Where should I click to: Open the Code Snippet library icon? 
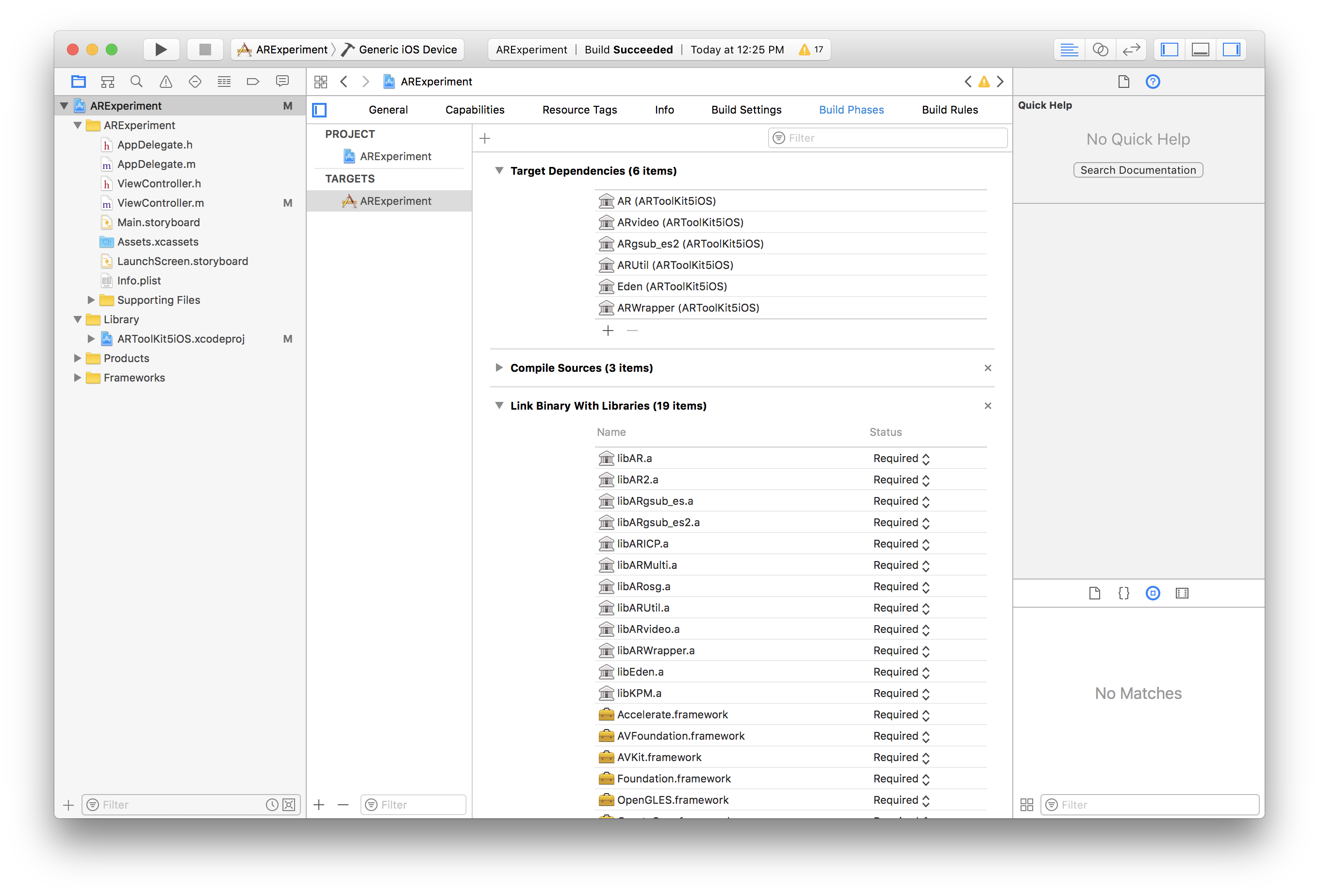tap(1123, 593)
